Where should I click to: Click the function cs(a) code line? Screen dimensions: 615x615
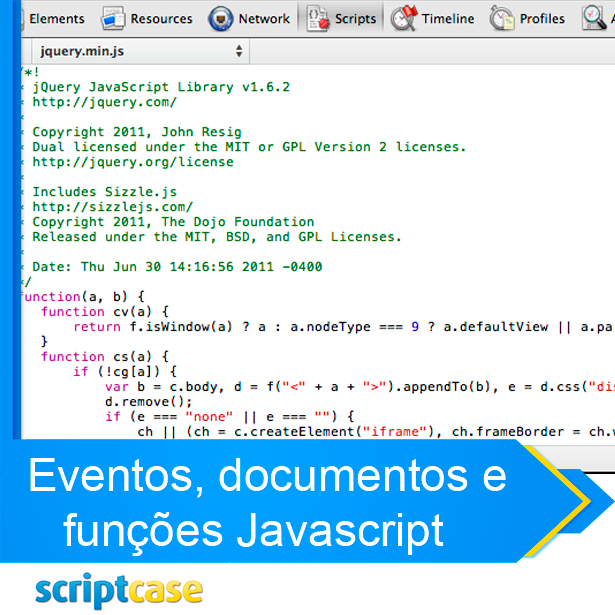[x=105, y=357]
